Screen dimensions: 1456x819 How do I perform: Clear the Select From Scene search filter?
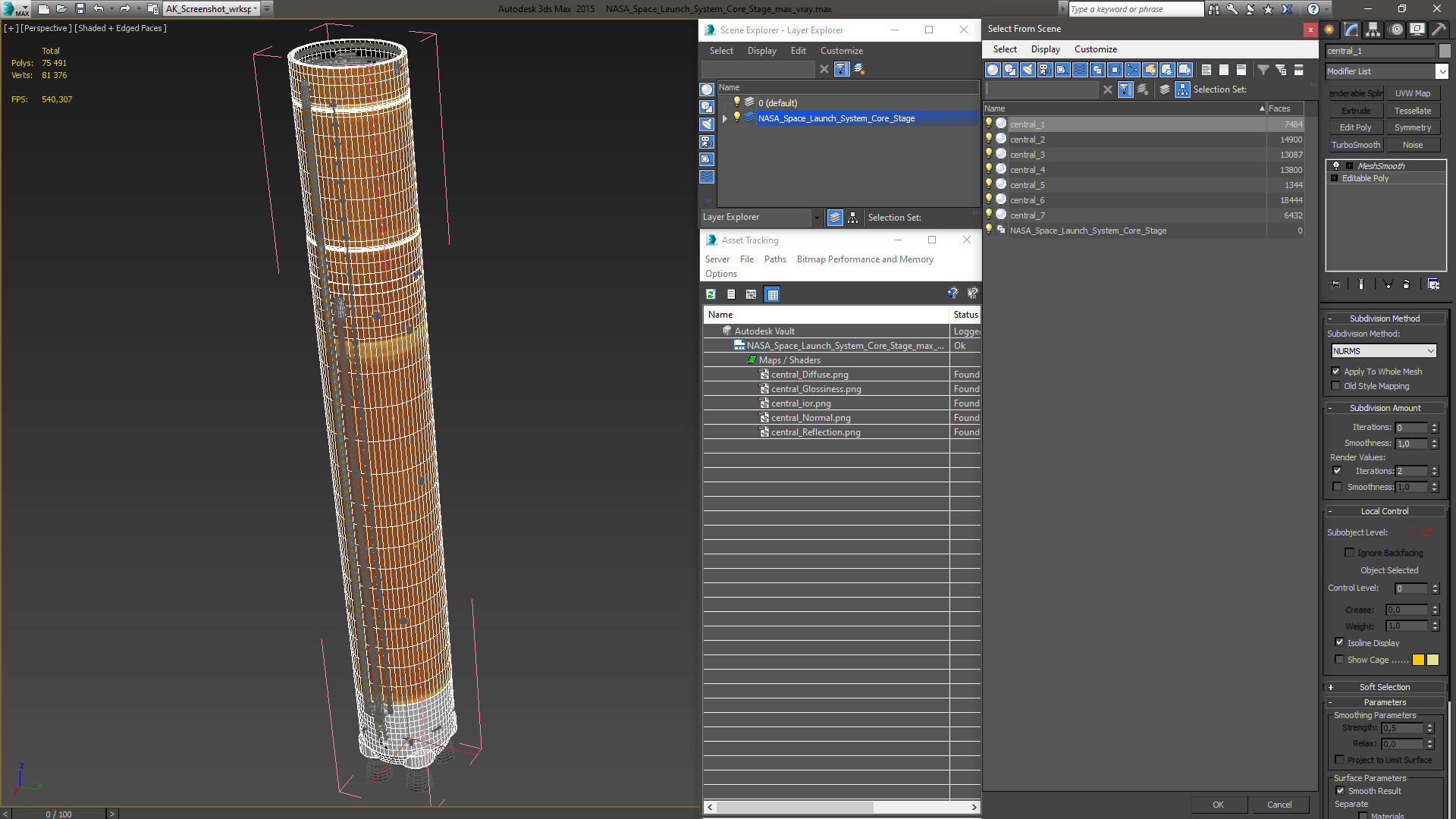pyautogui.click(x=1108, y=89)
